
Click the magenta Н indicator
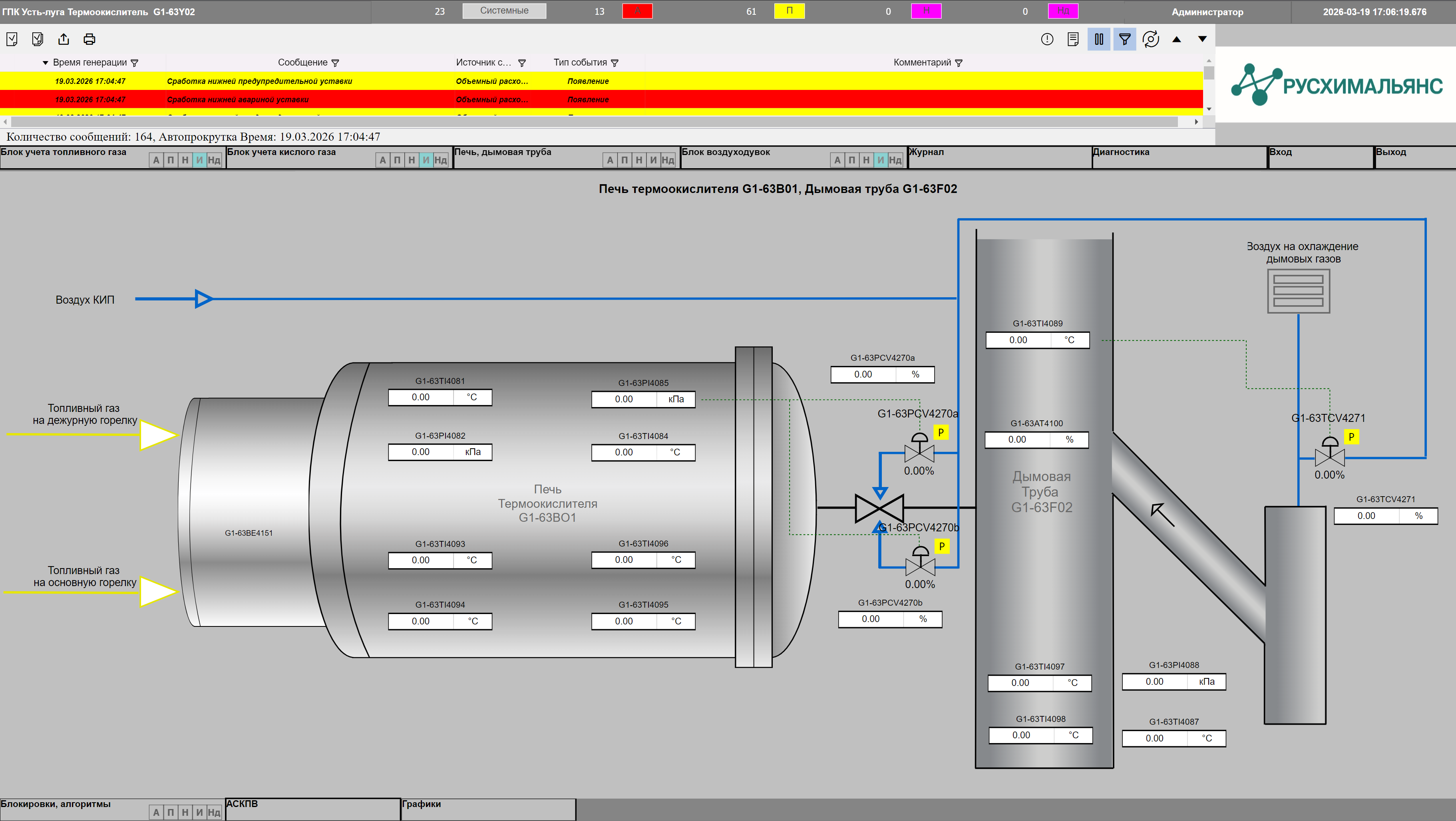(927, 11)
